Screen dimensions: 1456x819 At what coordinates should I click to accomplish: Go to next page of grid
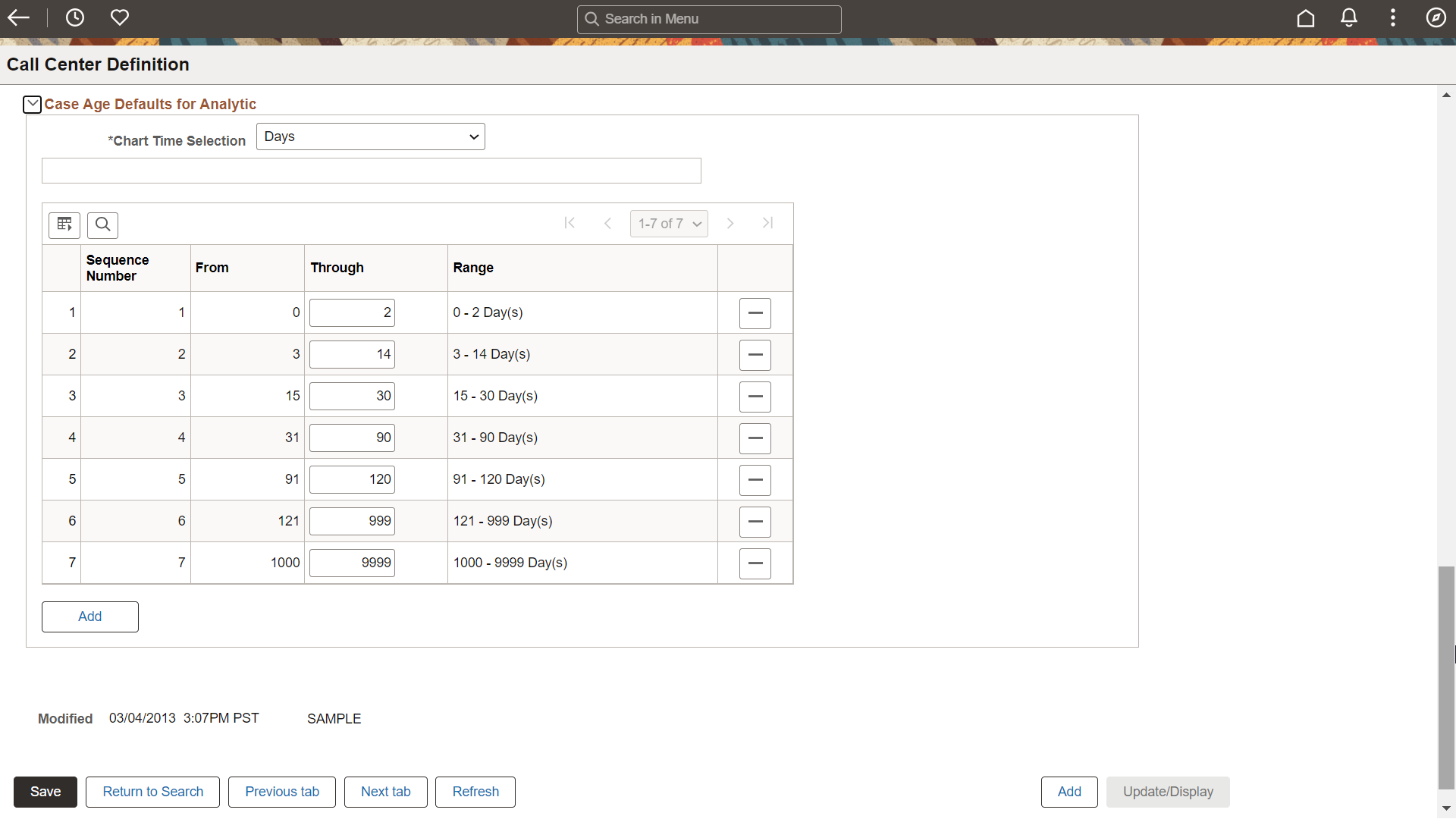[x=730, y=223]
